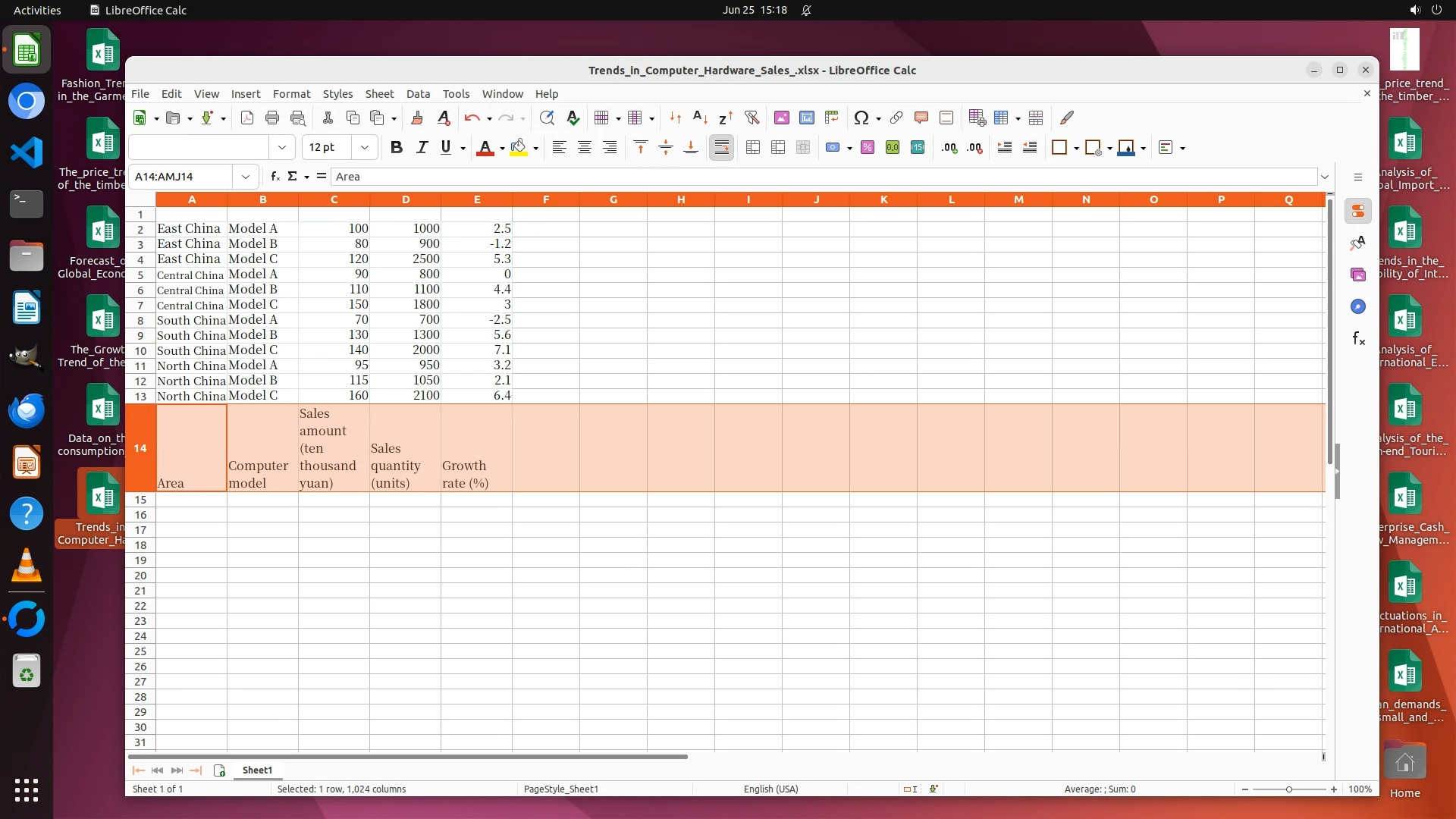Open the Format menu
The height and width of the screenshot is (819, 1456).
[291, 94]
